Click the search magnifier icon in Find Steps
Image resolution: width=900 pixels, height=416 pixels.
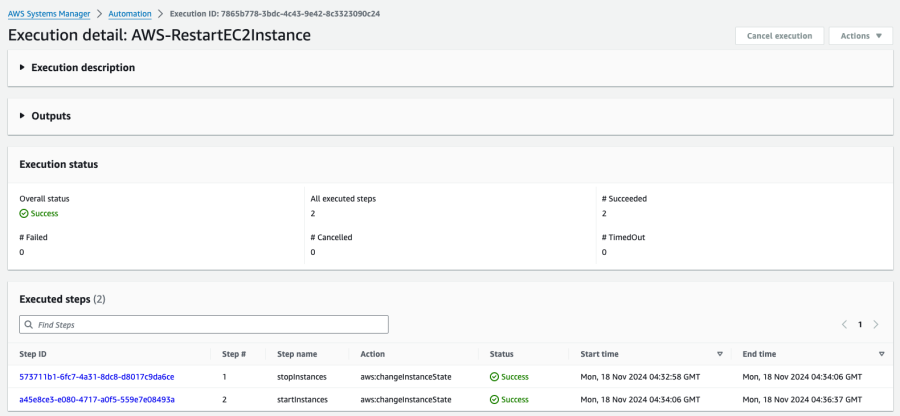pyautogui.click(x=29, y=325)
